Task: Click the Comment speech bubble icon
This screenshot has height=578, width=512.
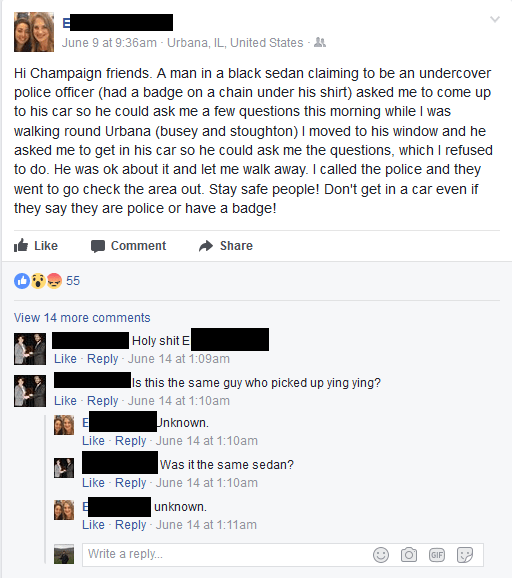Action: (x=98, y=246)
